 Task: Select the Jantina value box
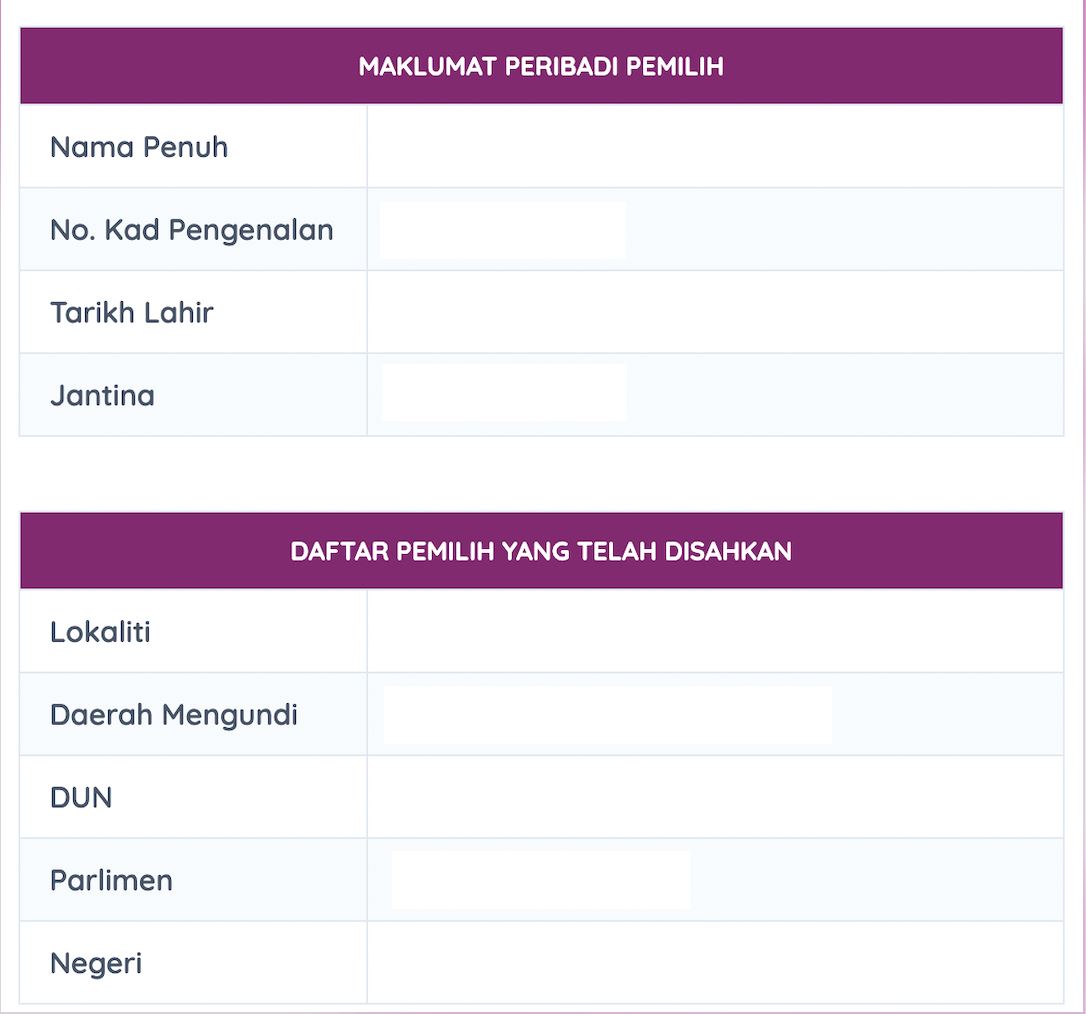coord(504,393)
